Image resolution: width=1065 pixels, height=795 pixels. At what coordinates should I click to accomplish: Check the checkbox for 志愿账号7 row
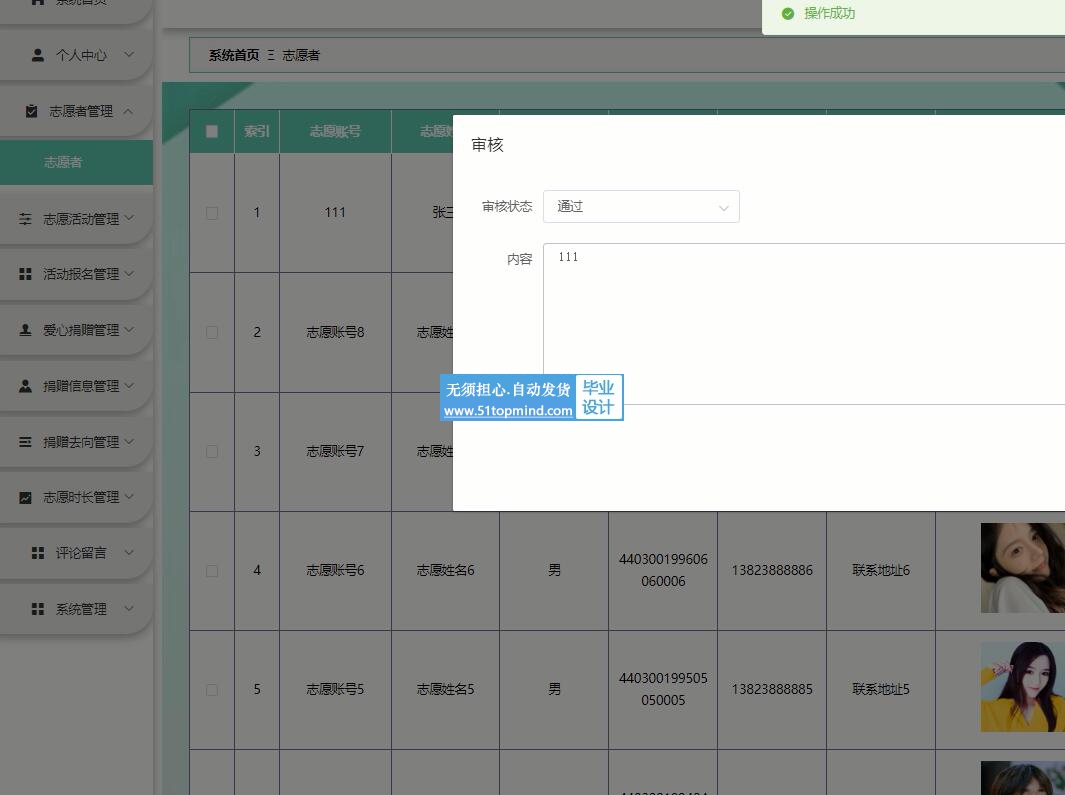point(212,451)
